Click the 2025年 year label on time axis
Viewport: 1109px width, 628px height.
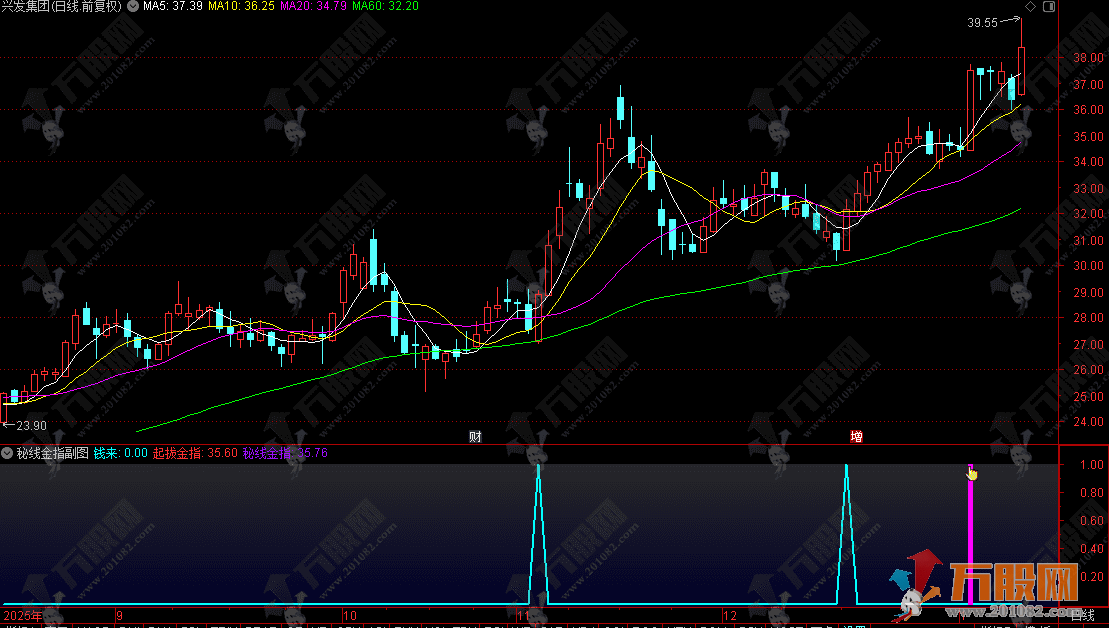[23, 614]
